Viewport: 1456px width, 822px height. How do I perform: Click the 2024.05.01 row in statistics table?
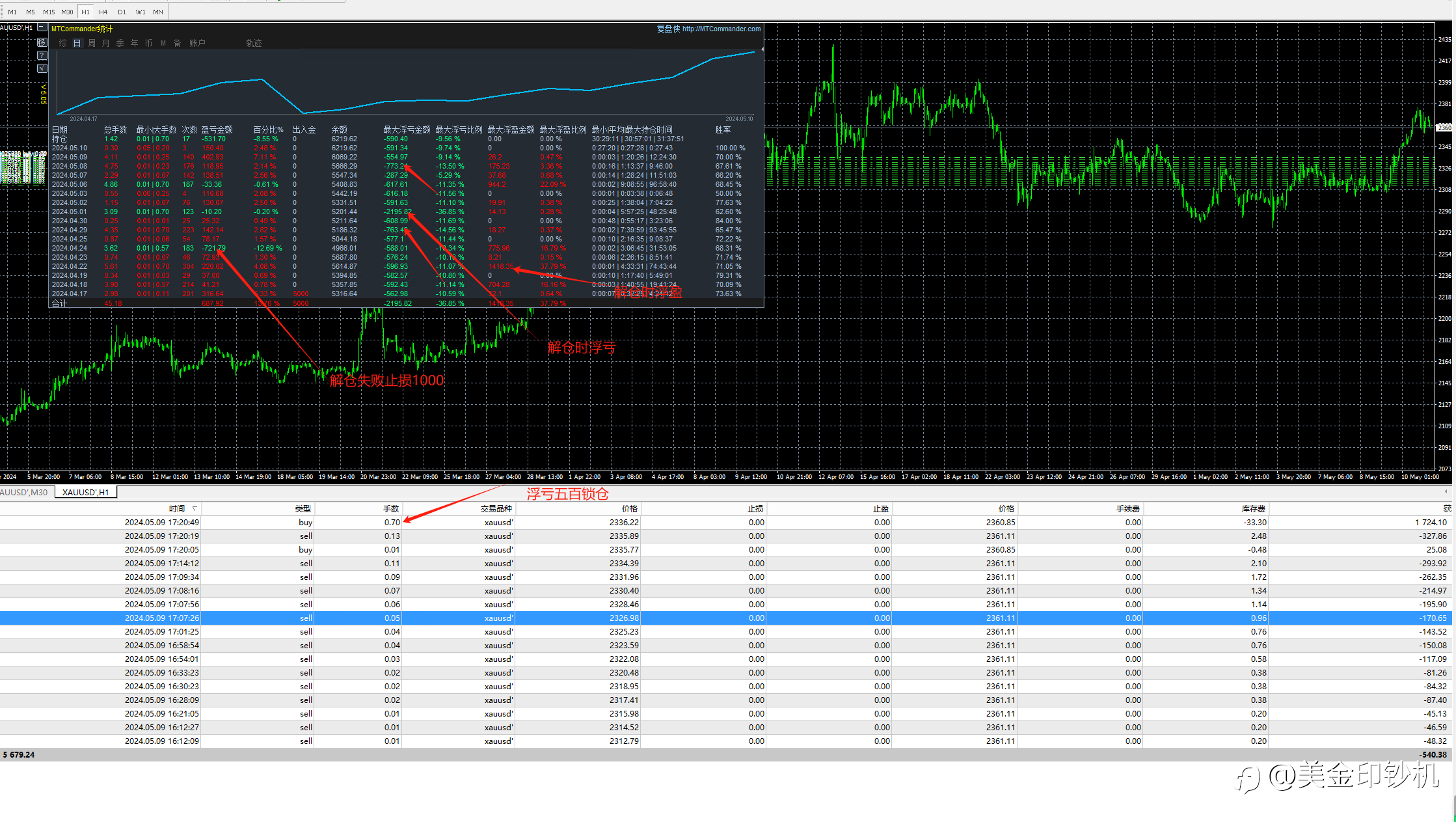[406, 212]
